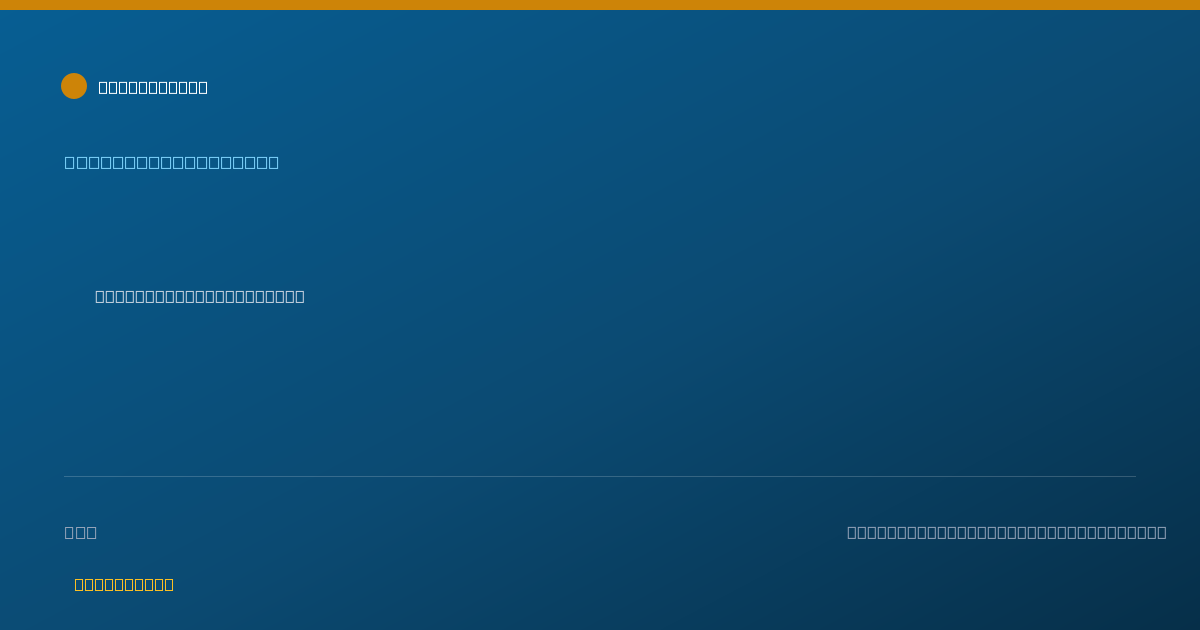Click the beginning of the pale indented body sentence
1200x630 pixels.
pyautogui.click(x=100, y=296)
